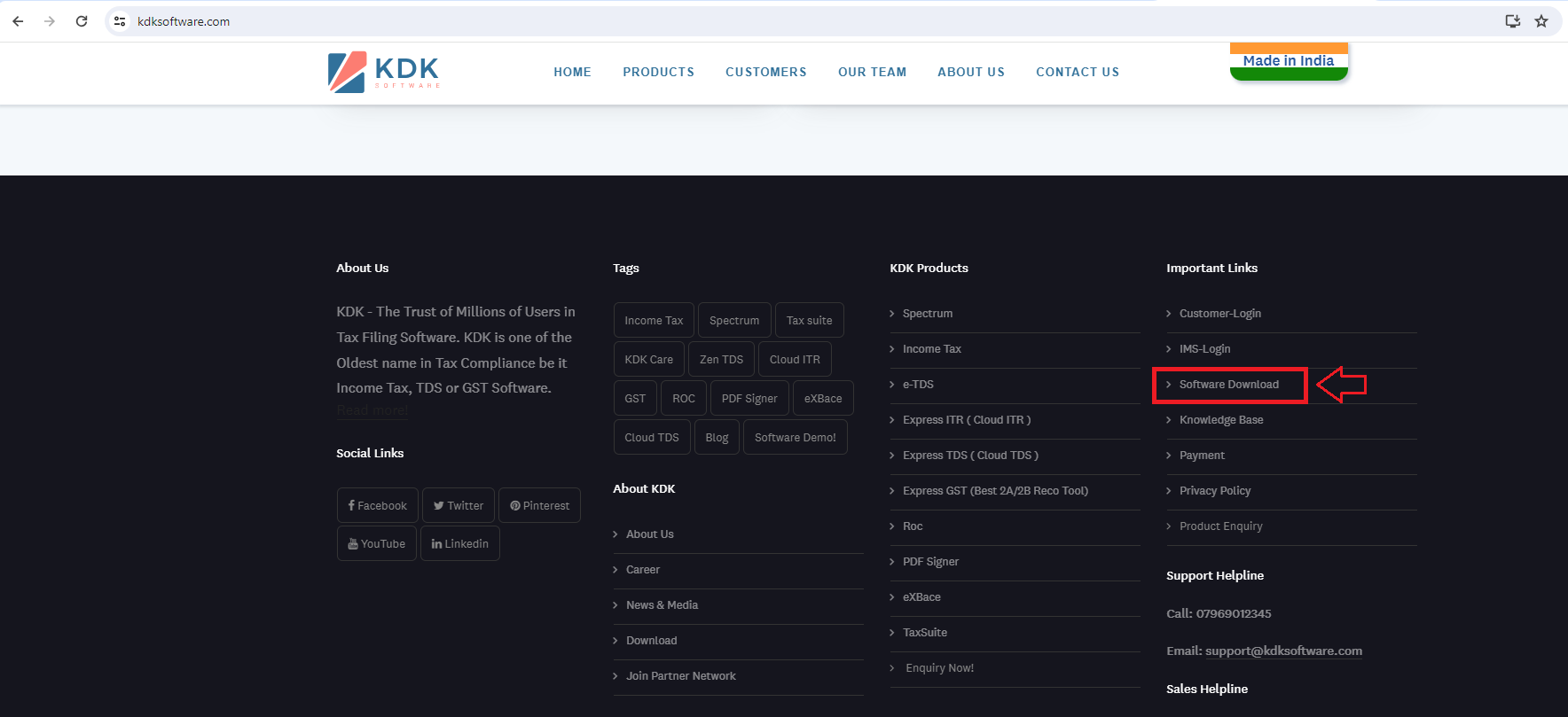Click the support phone number 07969012345
The height and width of the screenshot is (717, 1568).
(x=1234, y=613)
